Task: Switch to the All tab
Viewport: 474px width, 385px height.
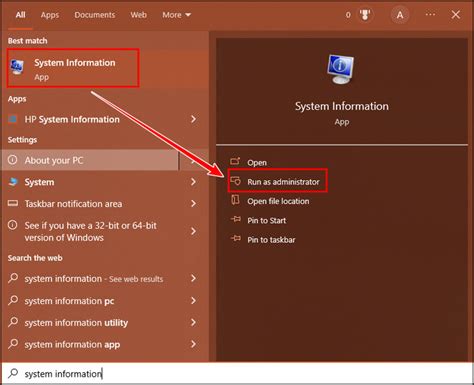Action: [x=20, y=15]
